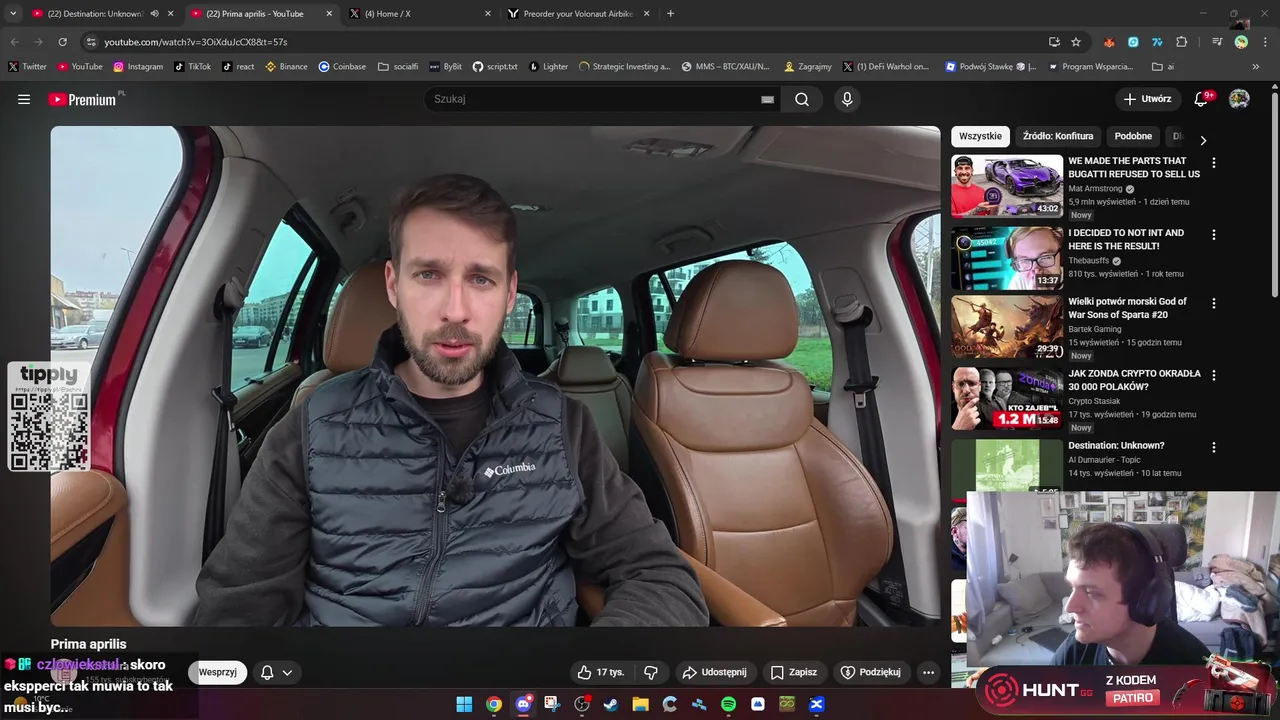Open the socialfi bookmarks folder
Image resolution: width=1280 pixels, height=720 pixels.
[x=398, y=67]
